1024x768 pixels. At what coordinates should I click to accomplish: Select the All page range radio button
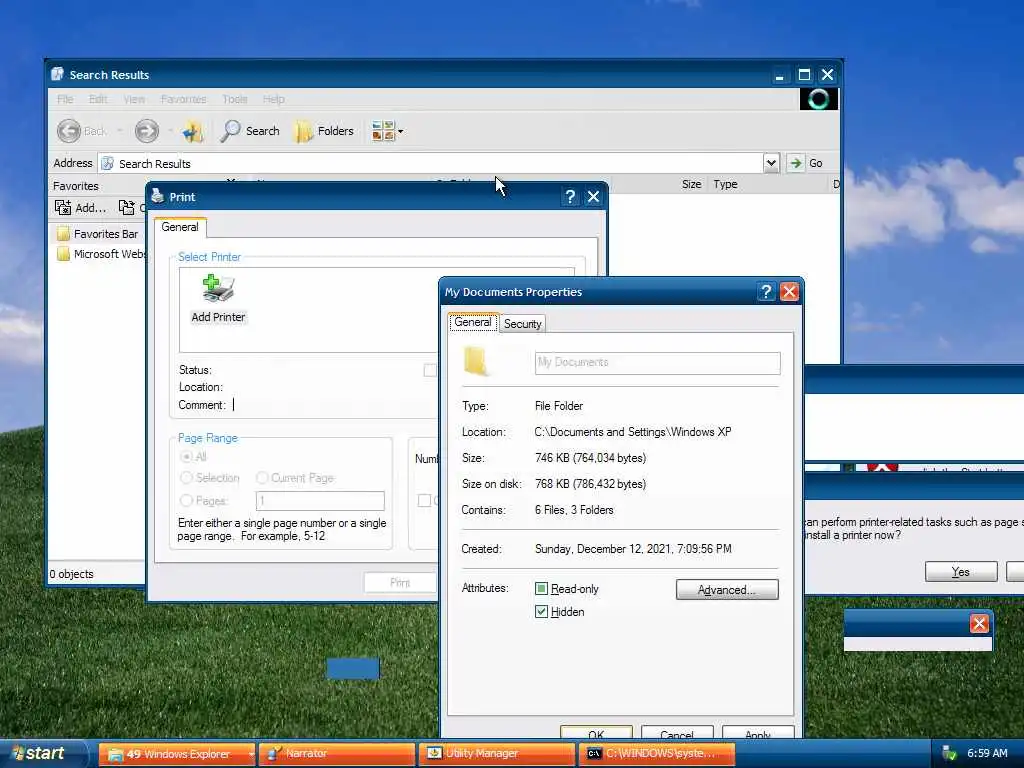(186, 456)
